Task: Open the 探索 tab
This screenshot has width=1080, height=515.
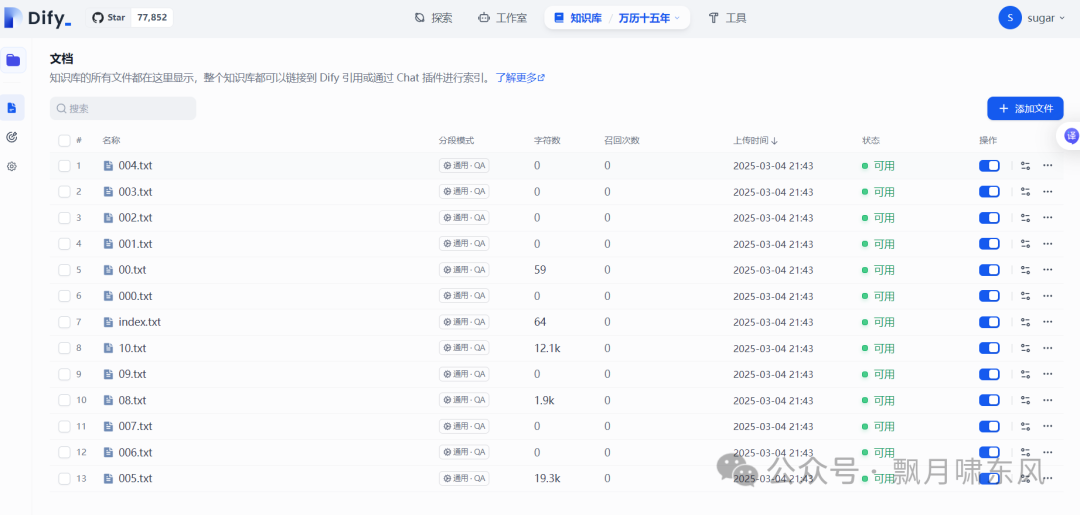Action: tap(434, 18)
